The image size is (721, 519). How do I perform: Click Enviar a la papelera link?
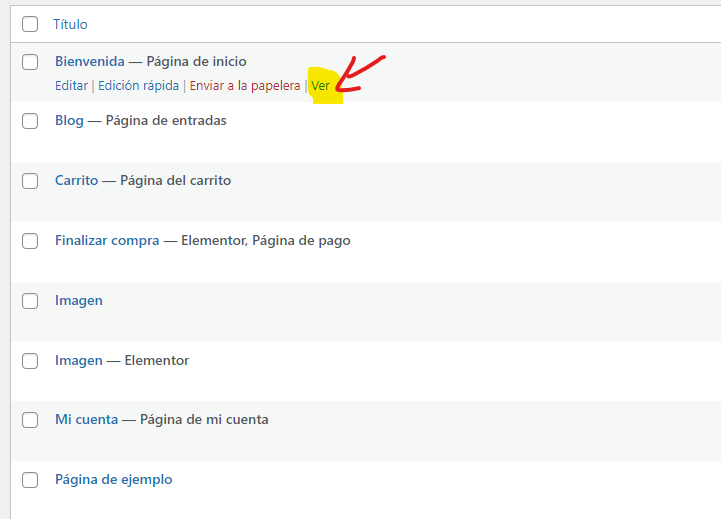click(245, 86)
